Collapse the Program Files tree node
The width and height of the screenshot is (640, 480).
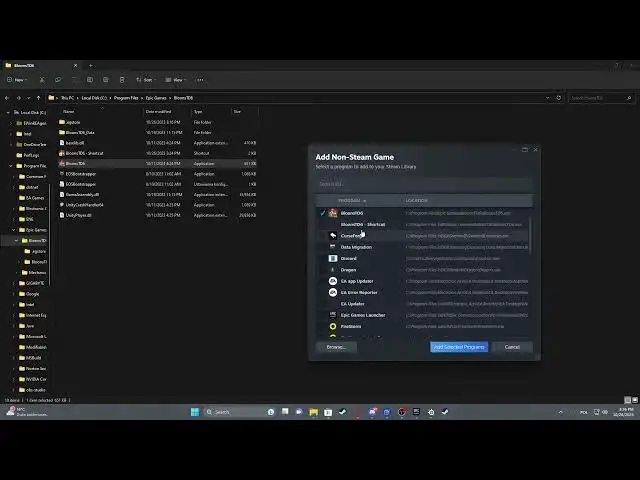coord(10,166)
